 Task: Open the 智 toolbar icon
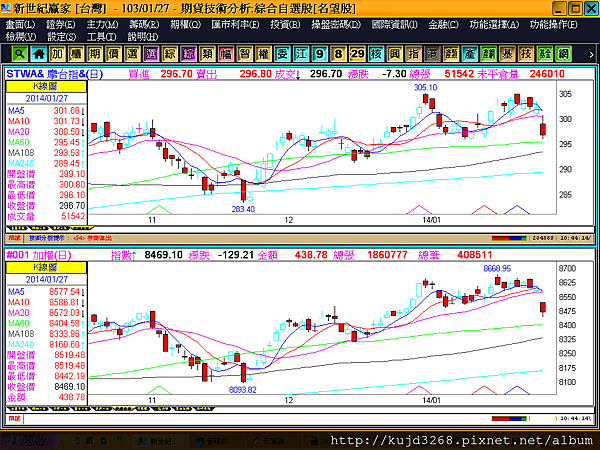pos(245,54)
